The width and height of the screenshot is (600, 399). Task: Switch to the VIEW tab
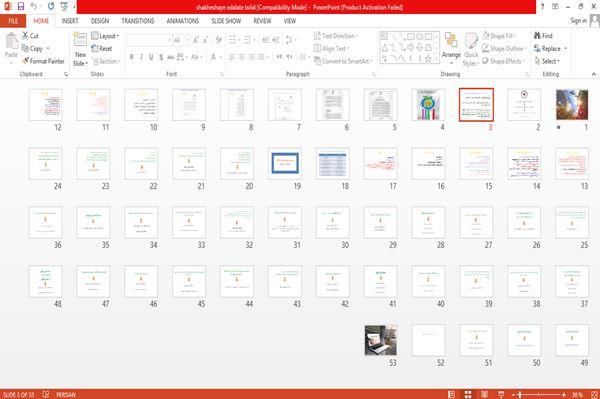[290, 21]
